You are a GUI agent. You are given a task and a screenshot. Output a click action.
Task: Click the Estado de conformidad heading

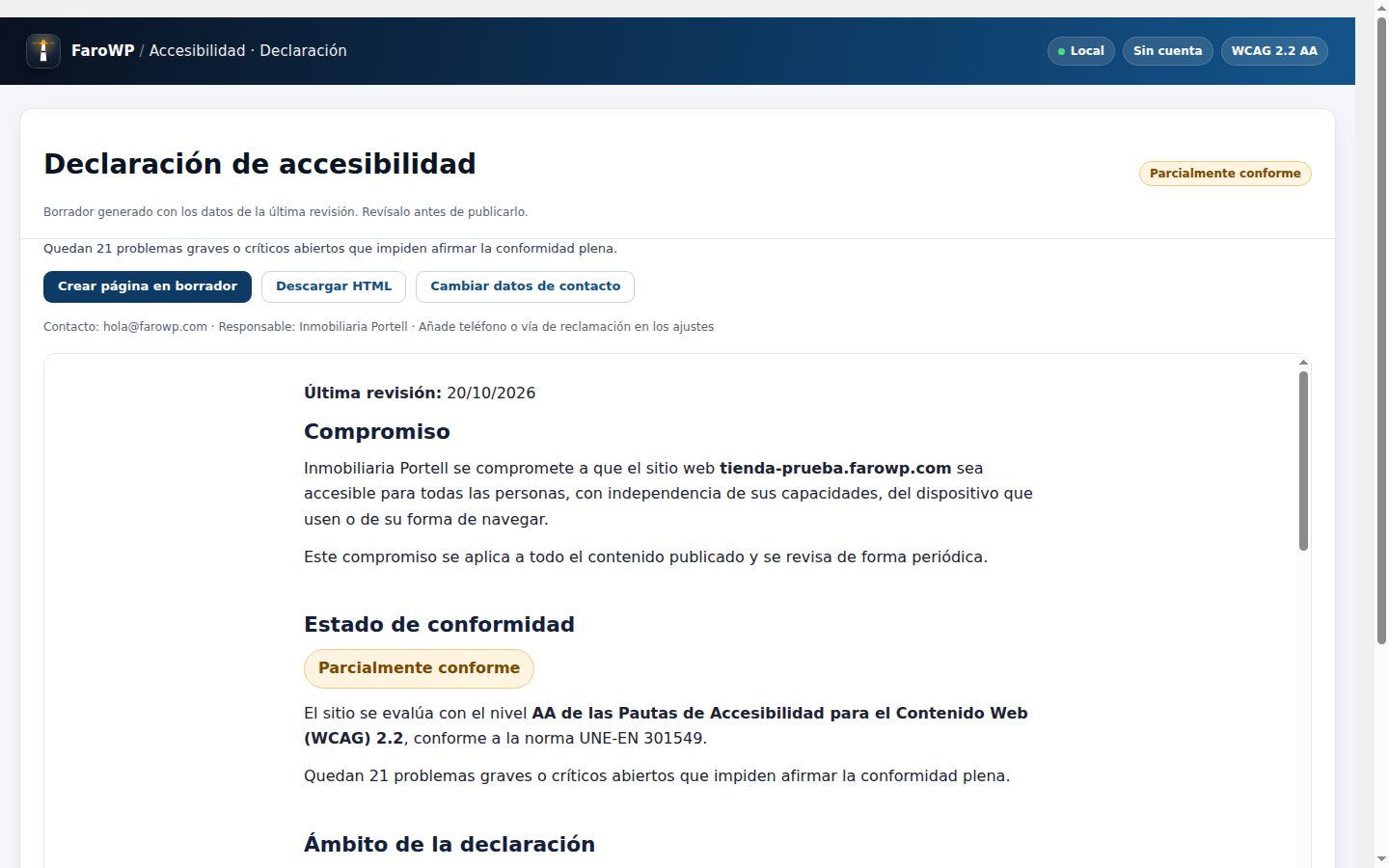[439, 624]
